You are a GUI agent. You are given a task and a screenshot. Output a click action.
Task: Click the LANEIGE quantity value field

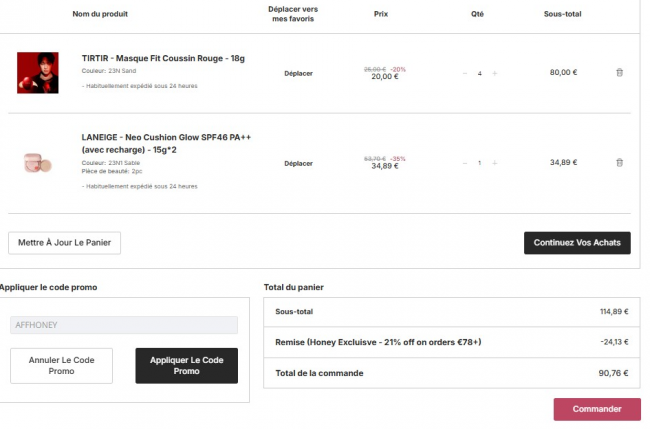[480, 163]
